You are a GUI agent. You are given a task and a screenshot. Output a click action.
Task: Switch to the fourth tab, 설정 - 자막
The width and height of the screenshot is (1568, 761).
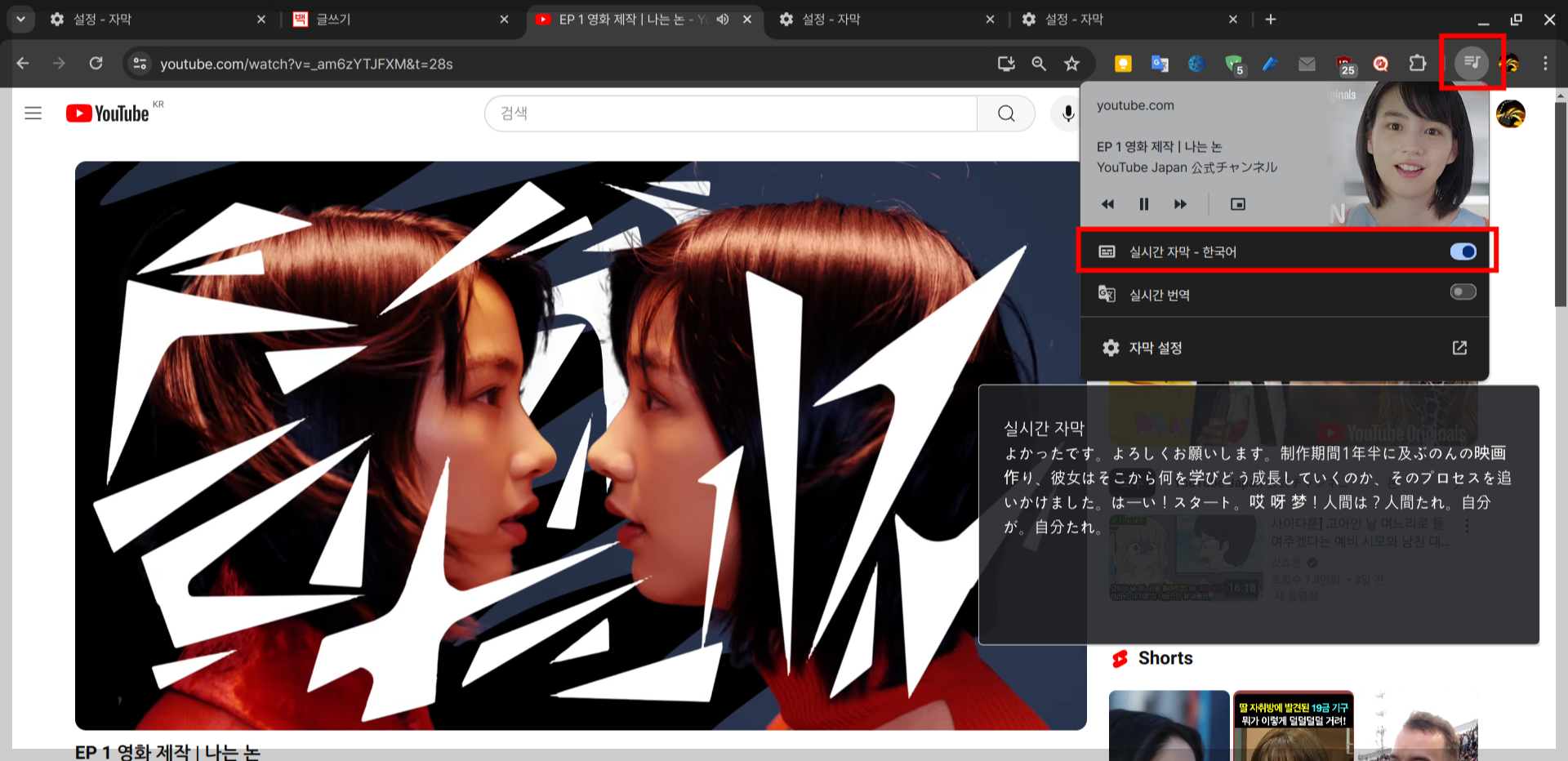tap(888, 19)
